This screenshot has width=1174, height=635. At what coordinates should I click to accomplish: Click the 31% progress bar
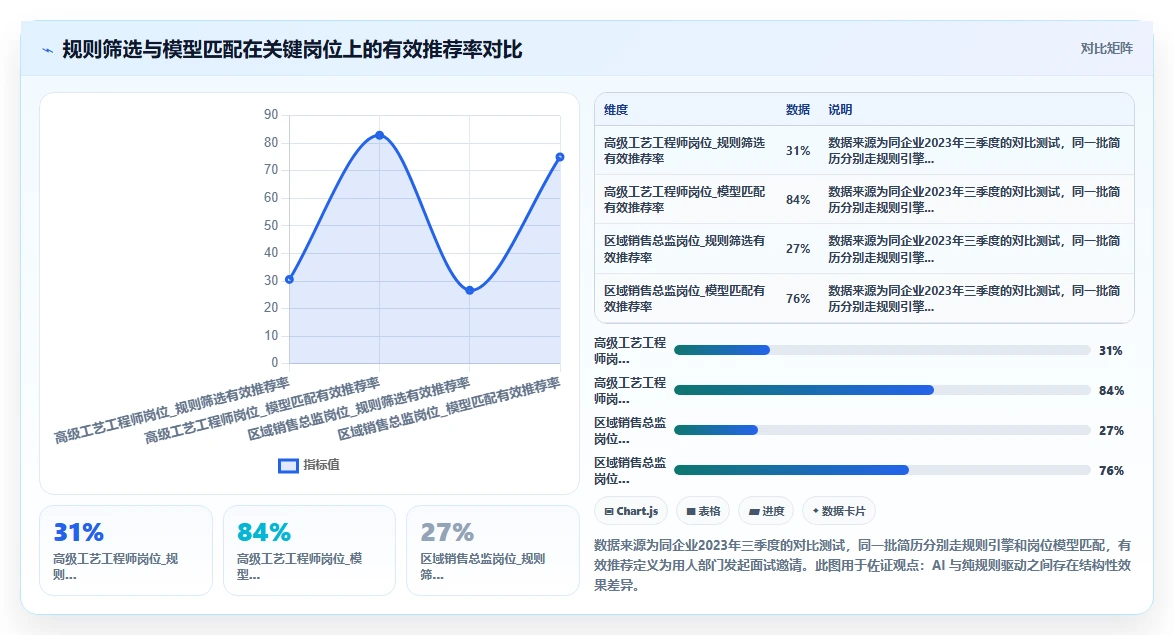882,350
